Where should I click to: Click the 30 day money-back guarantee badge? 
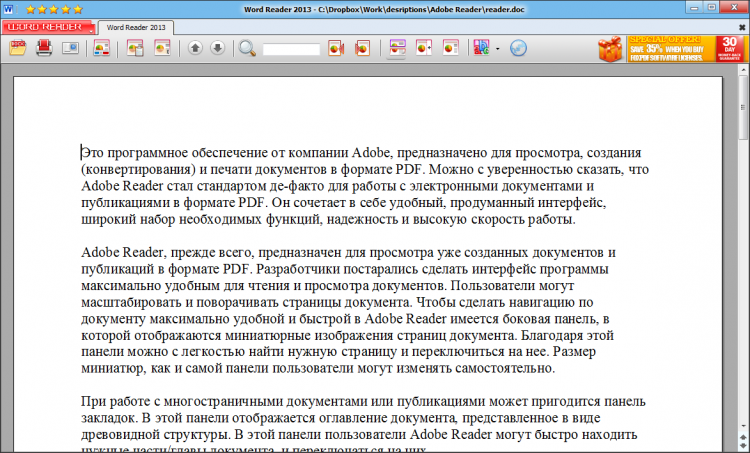tap(729, 49)
